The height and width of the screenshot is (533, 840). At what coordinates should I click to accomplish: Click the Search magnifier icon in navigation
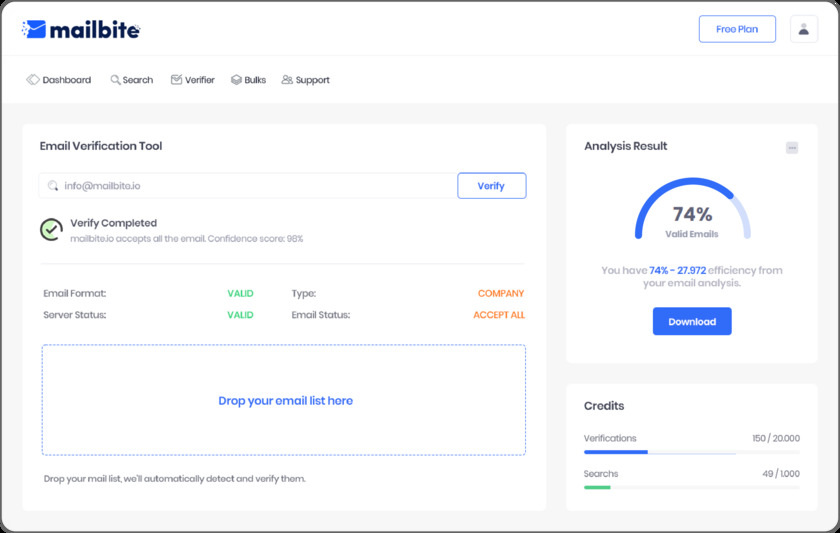coord(115,80)
